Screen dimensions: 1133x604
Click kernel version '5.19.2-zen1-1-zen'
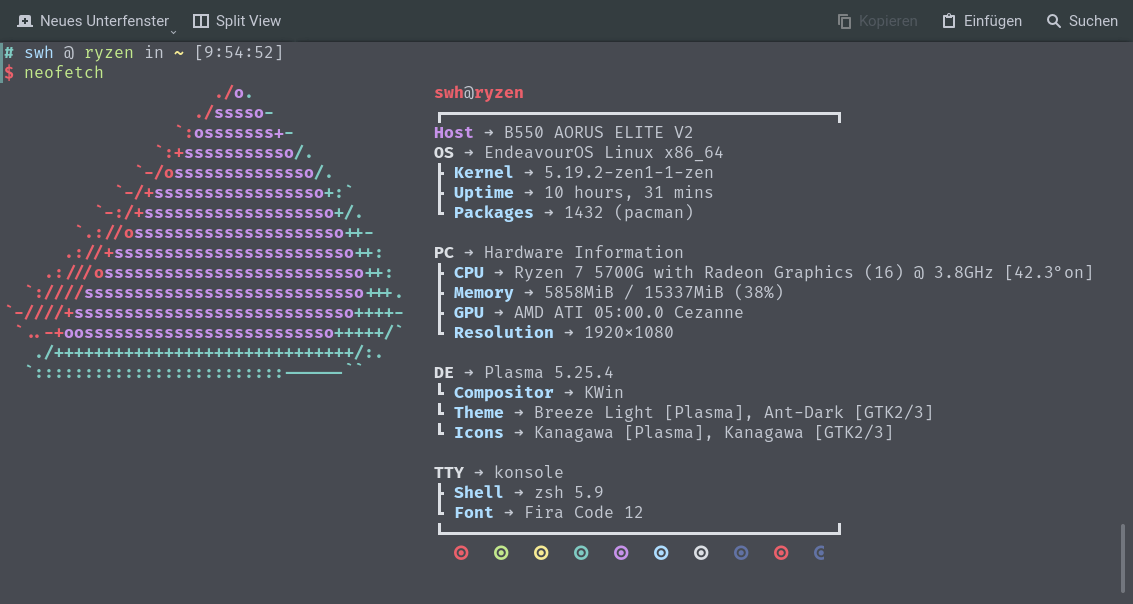629,173
